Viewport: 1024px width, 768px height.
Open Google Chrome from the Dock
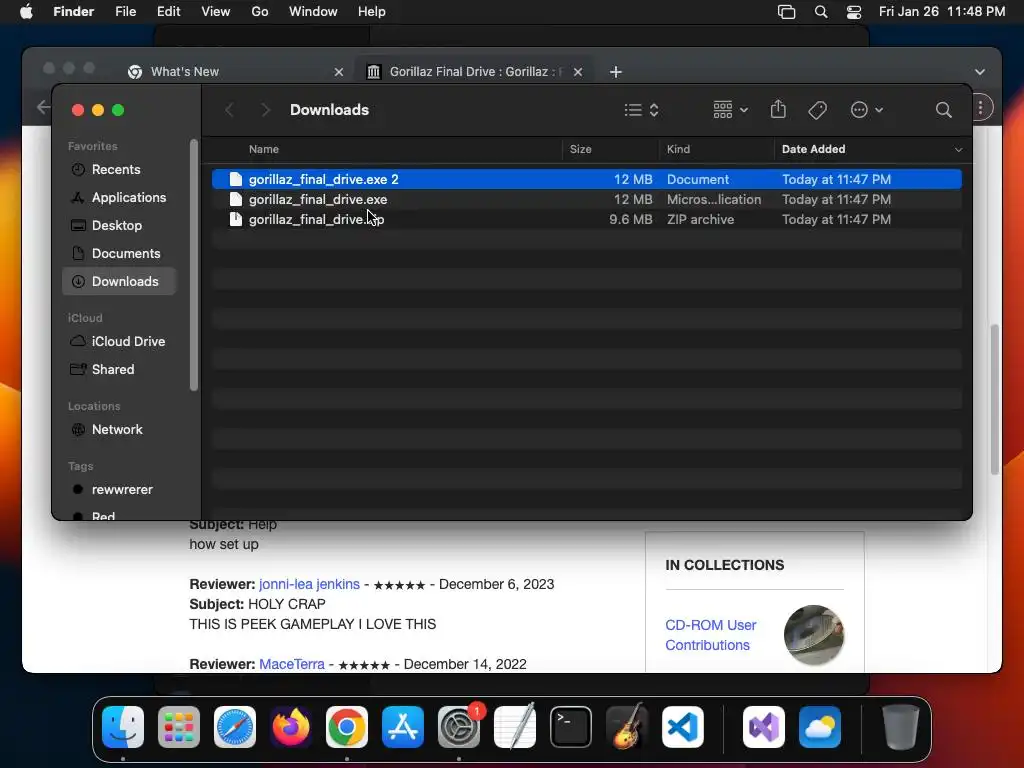347,727
